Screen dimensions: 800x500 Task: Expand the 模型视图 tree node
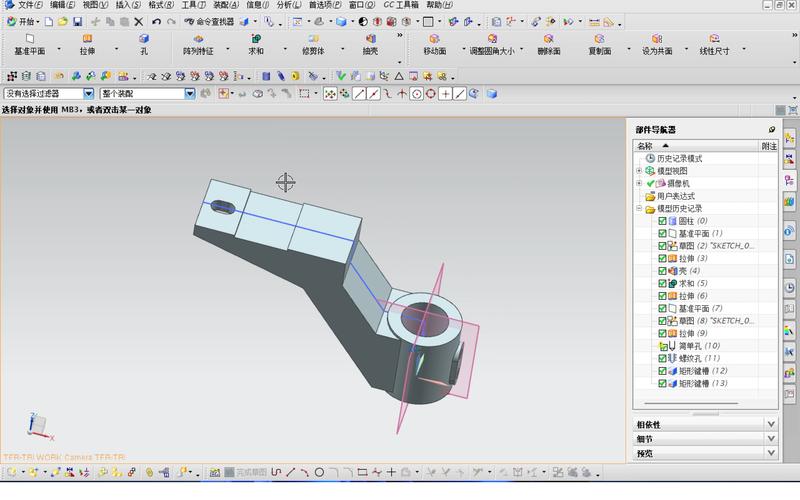pos(639,171)
